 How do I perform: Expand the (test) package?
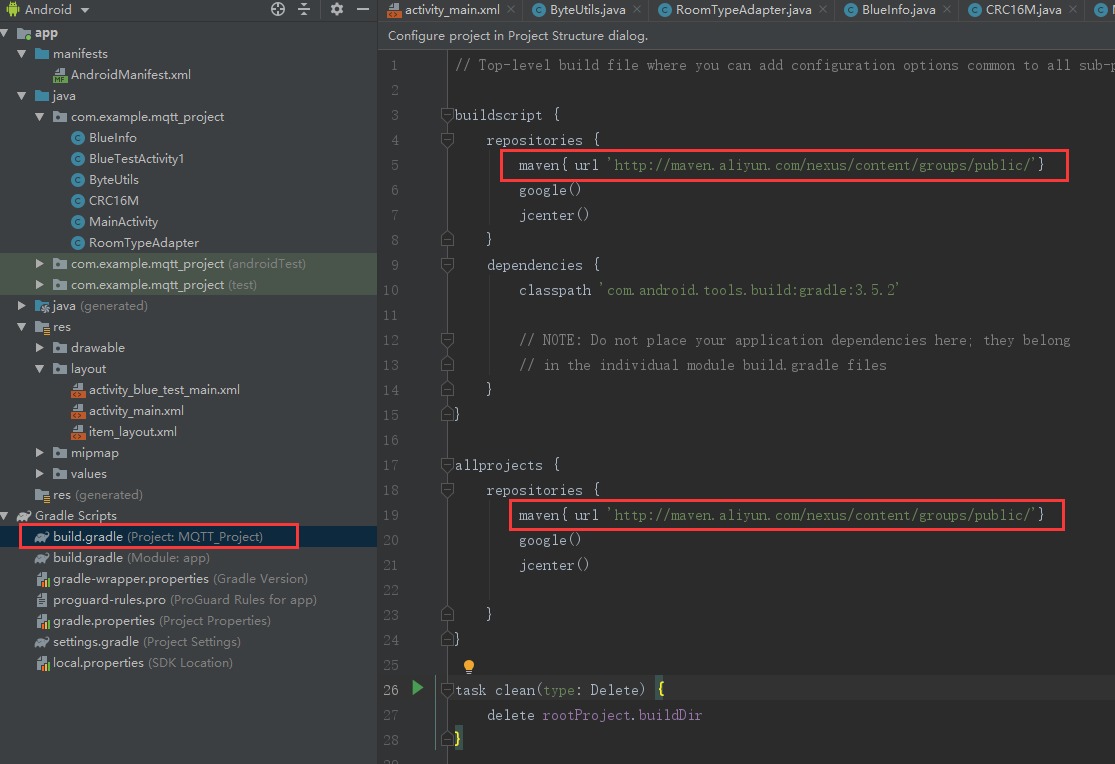(x=40, y=285)
